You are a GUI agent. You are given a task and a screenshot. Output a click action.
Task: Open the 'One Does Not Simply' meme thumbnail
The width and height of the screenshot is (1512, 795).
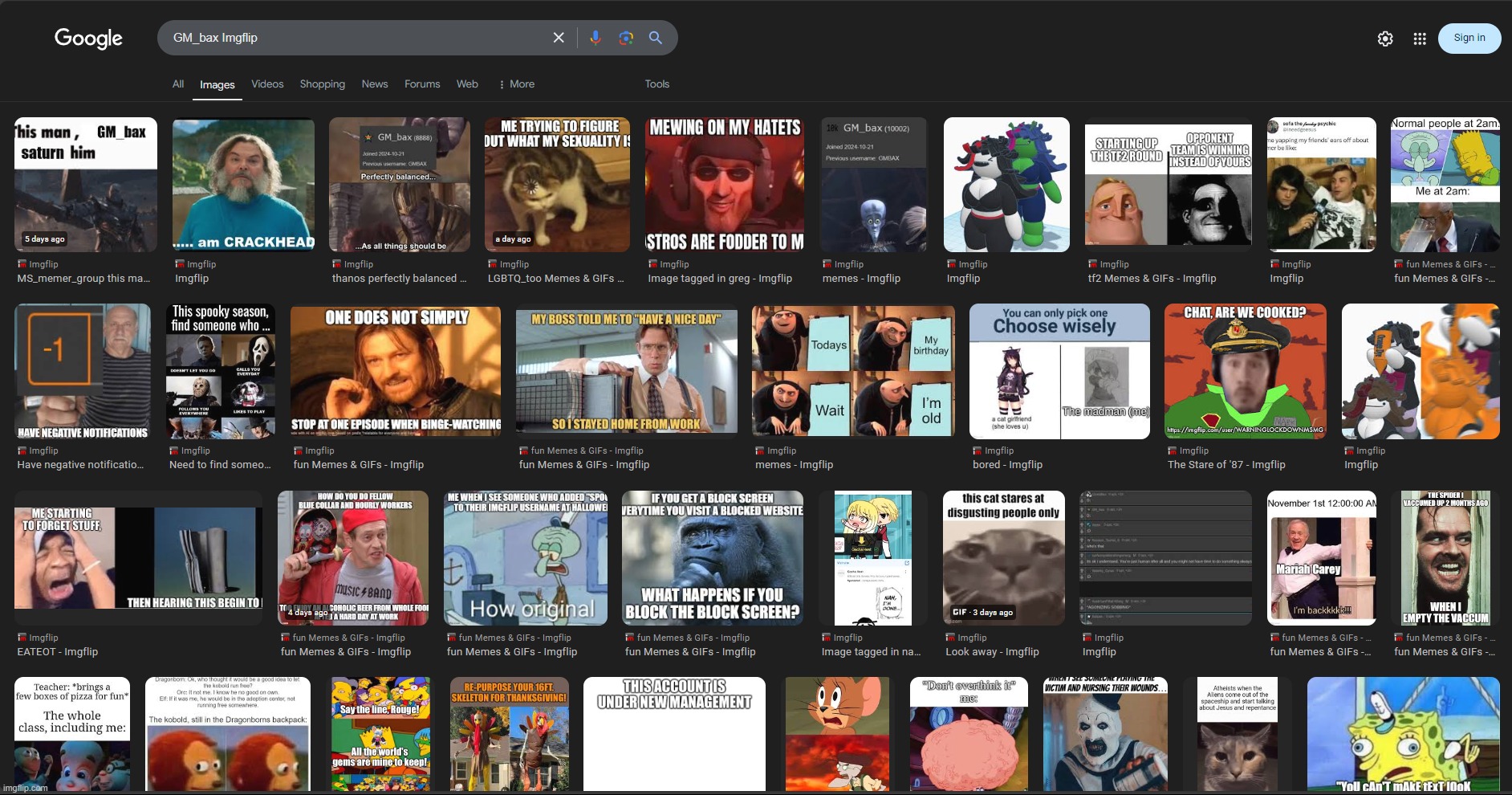click(x=396, y=370)
